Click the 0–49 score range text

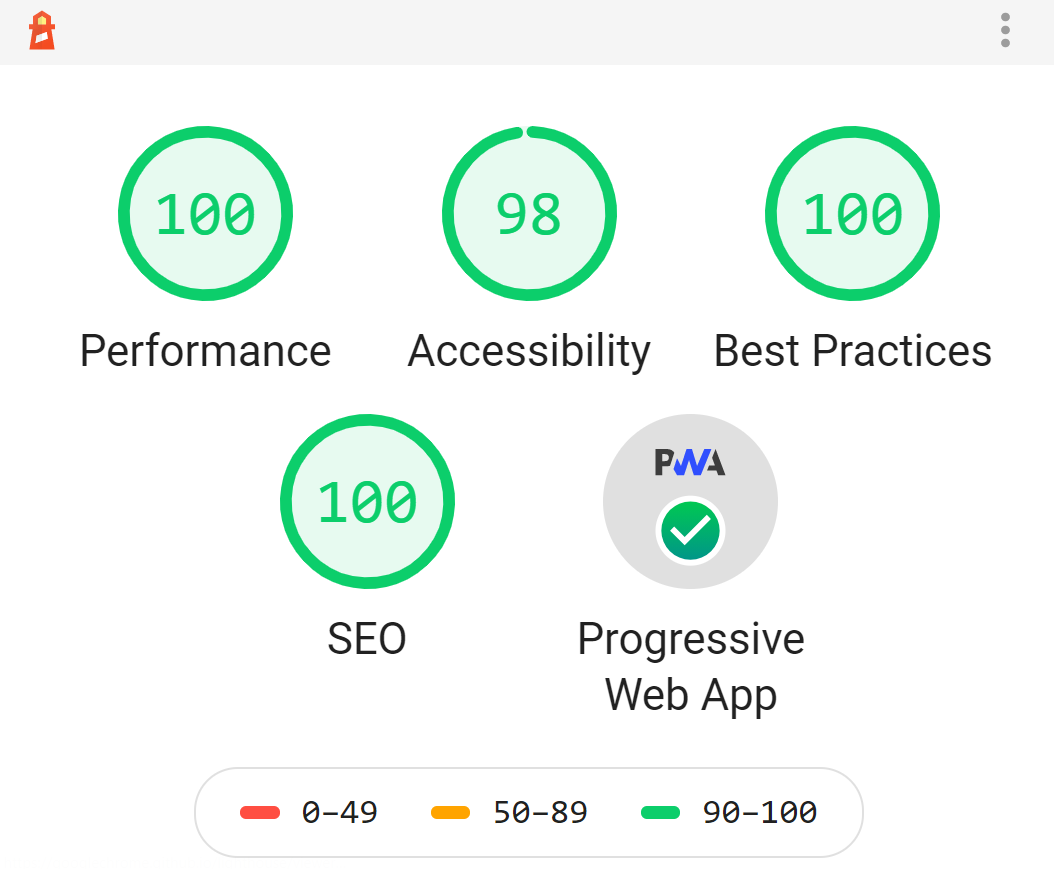pyautogui.click(x=339, y=813)
